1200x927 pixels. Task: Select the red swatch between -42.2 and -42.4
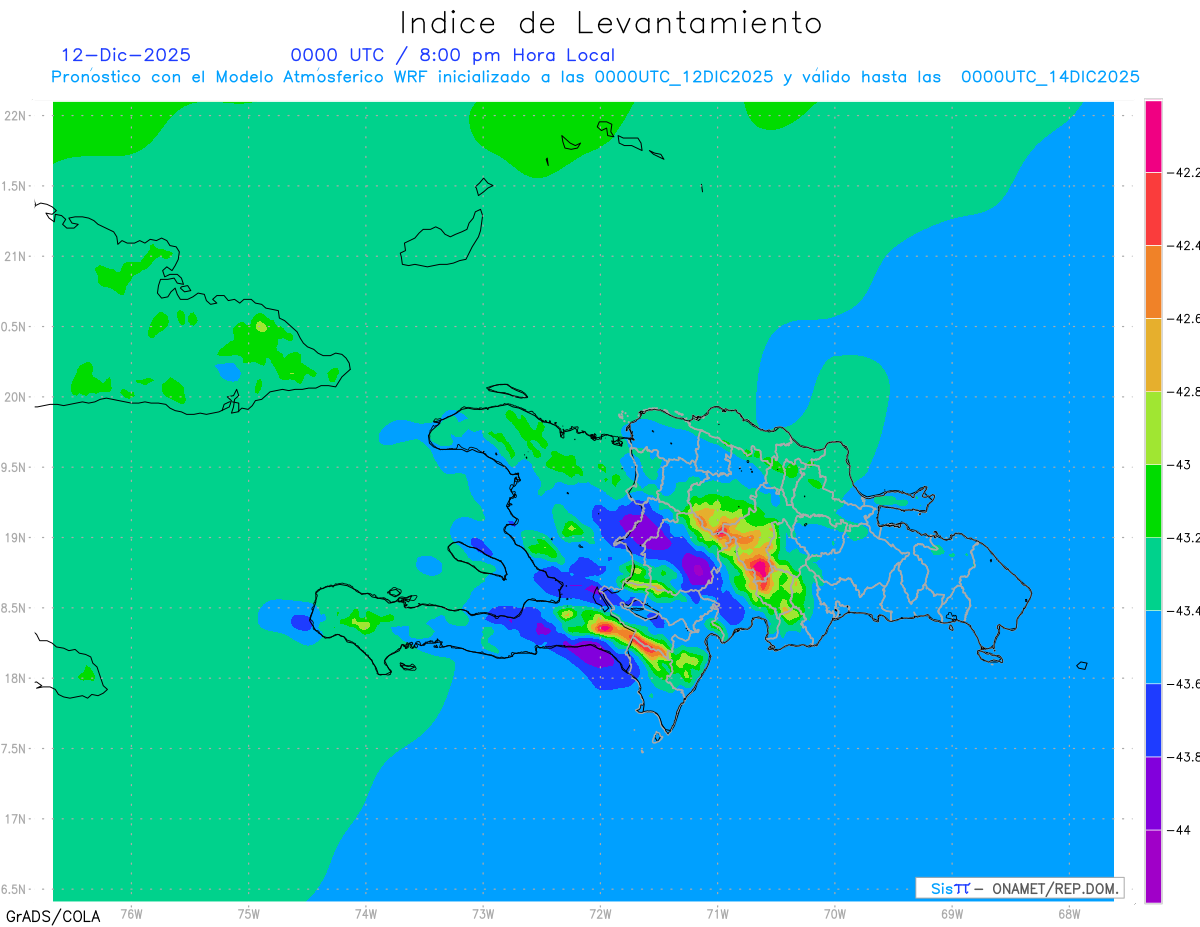click(1153, 208)
